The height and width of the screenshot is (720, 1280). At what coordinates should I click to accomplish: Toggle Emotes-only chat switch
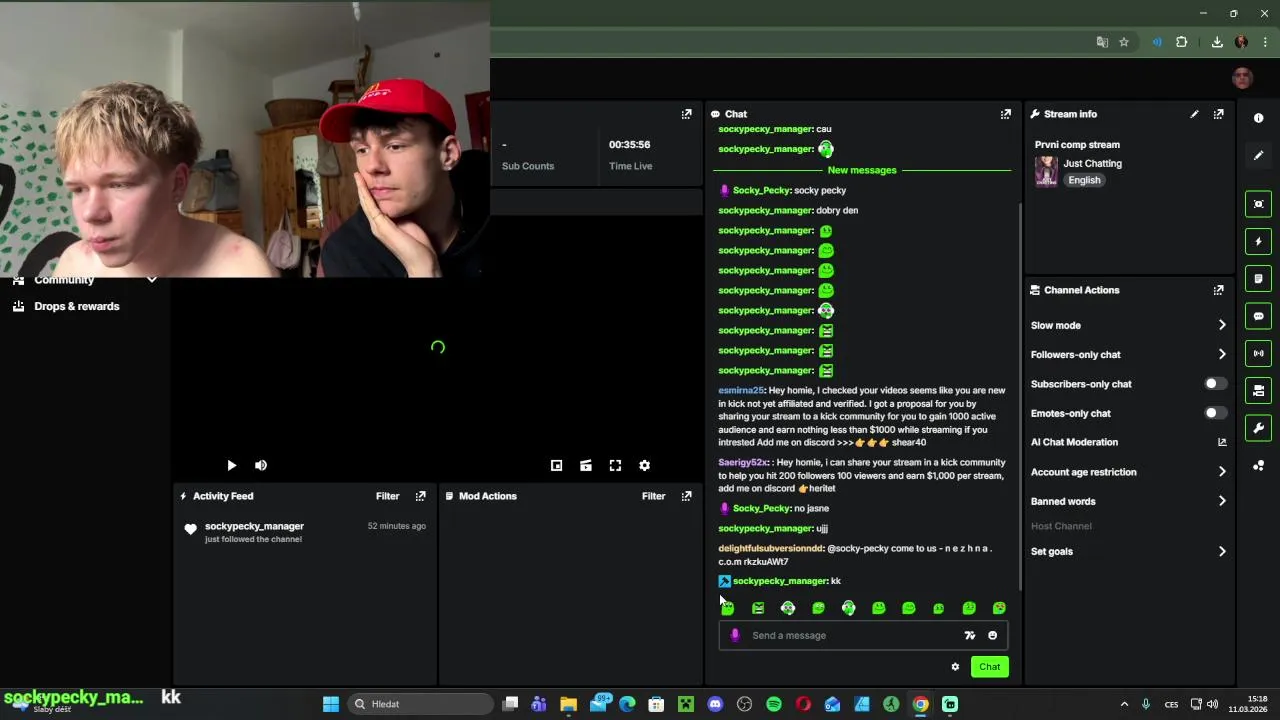click(x=1215, y=413)
